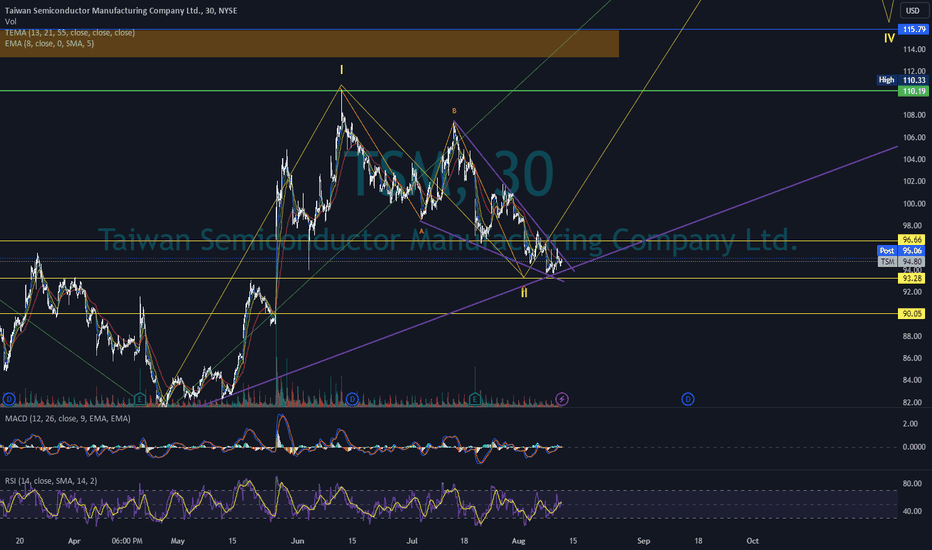The image size is (932, 550).
Task: Open the earnings marker dated late April
Action: [140, 399]
